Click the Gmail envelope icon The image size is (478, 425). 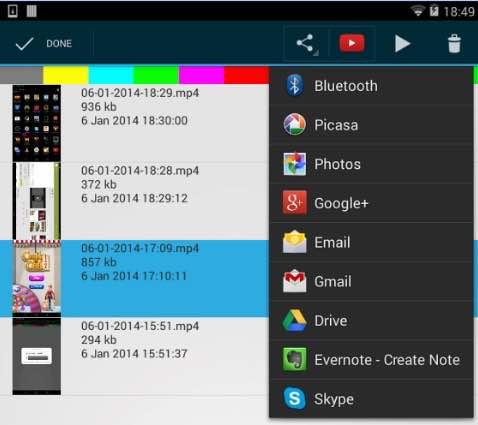(x=294, y=281)
